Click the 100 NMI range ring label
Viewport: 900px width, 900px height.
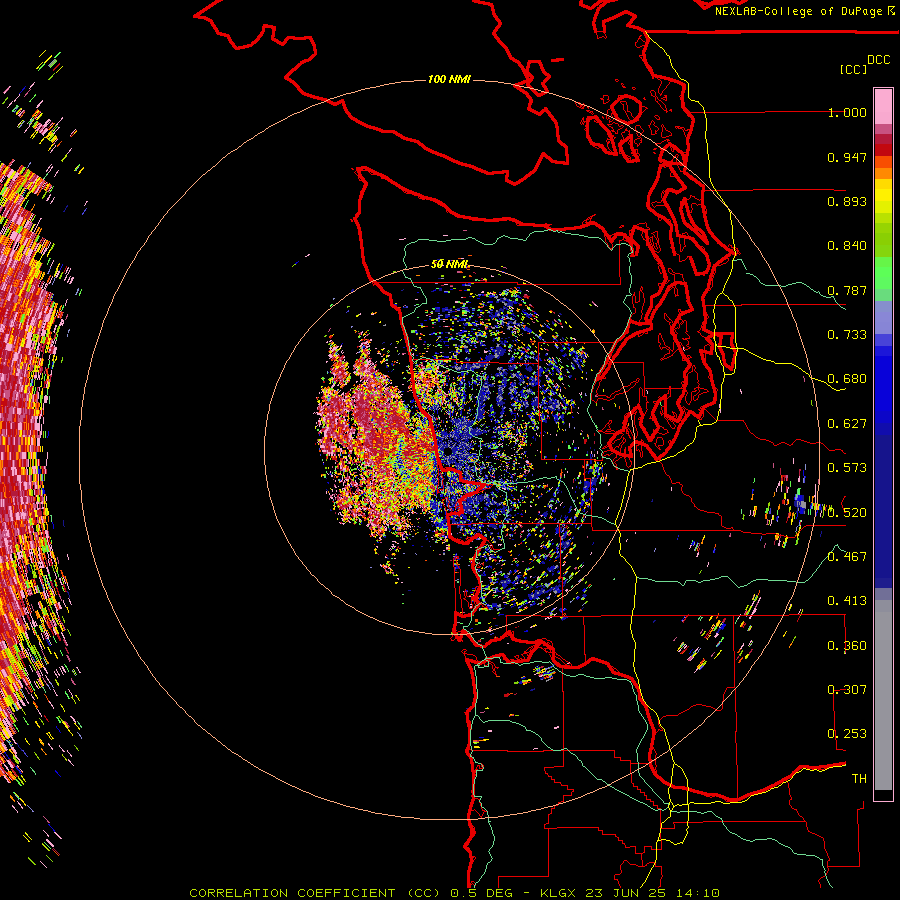click(449, 79)
